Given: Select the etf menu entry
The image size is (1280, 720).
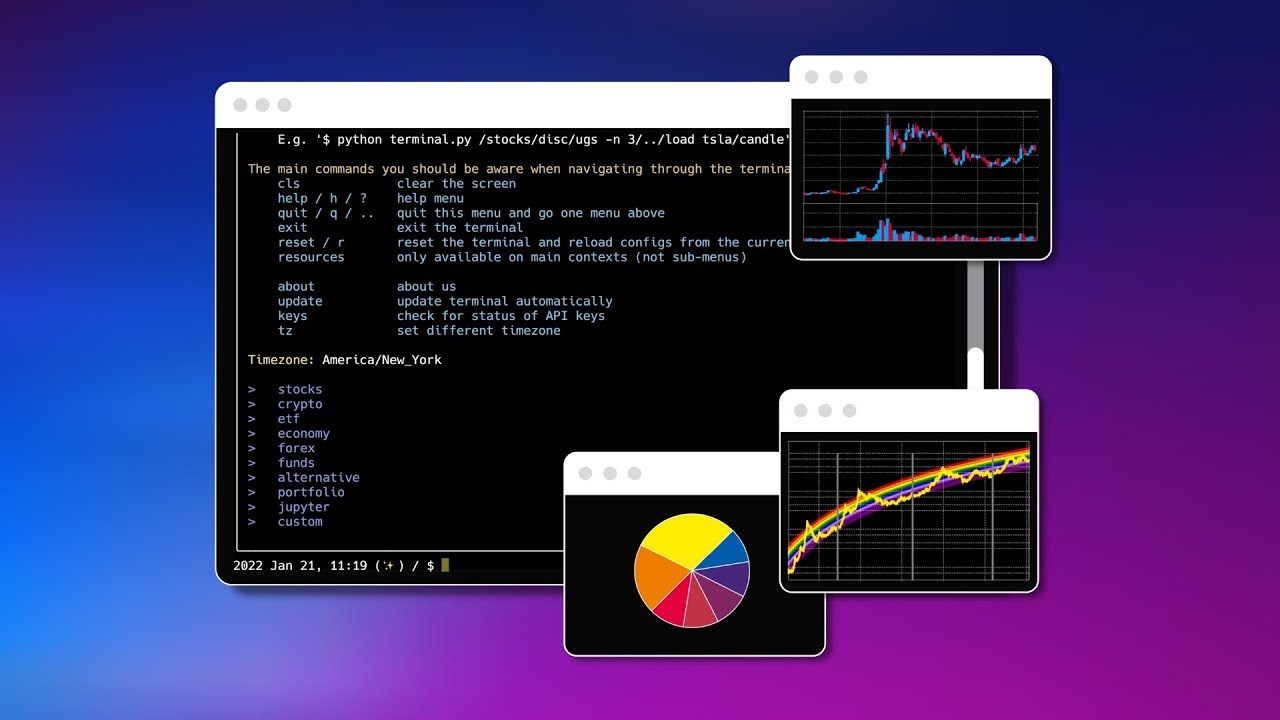Looking at the screenshot, I should (288, 419).
